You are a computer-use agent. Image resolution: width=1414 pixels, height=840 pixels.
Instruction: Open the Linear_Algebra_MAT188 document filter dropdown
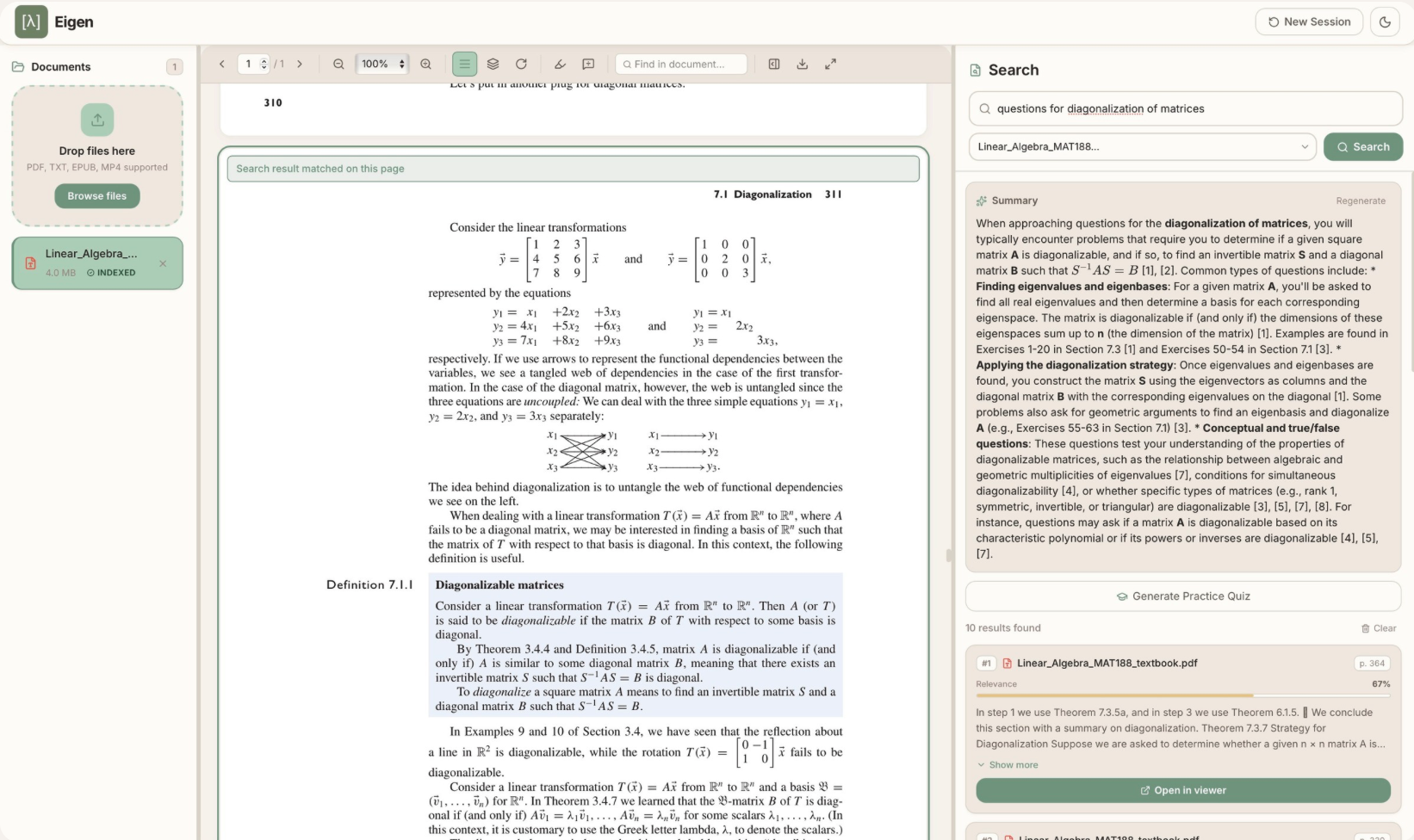tap(1142, 146)
